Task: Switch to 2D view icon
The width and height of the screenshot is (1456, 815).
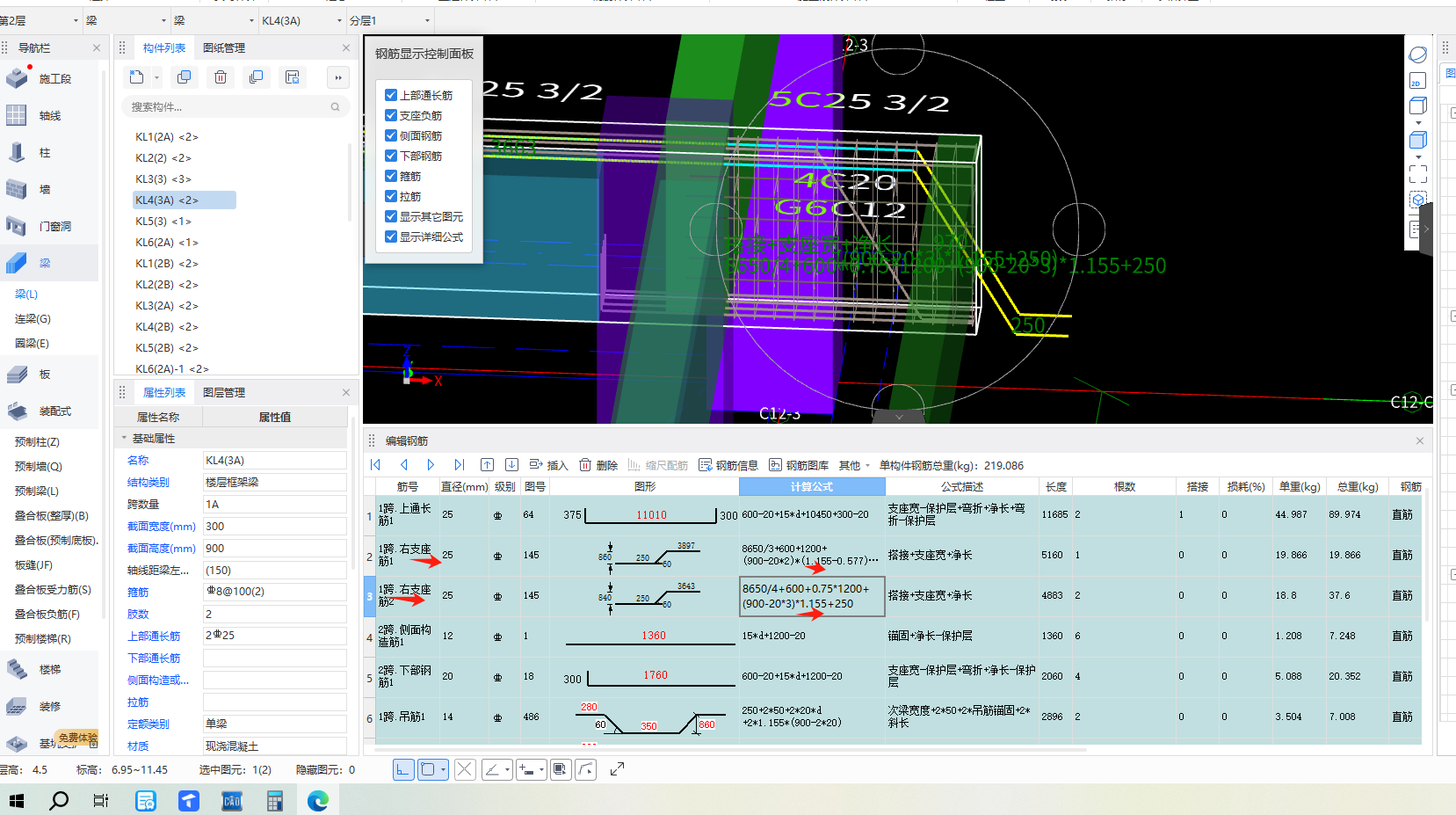Action: 1417,81
